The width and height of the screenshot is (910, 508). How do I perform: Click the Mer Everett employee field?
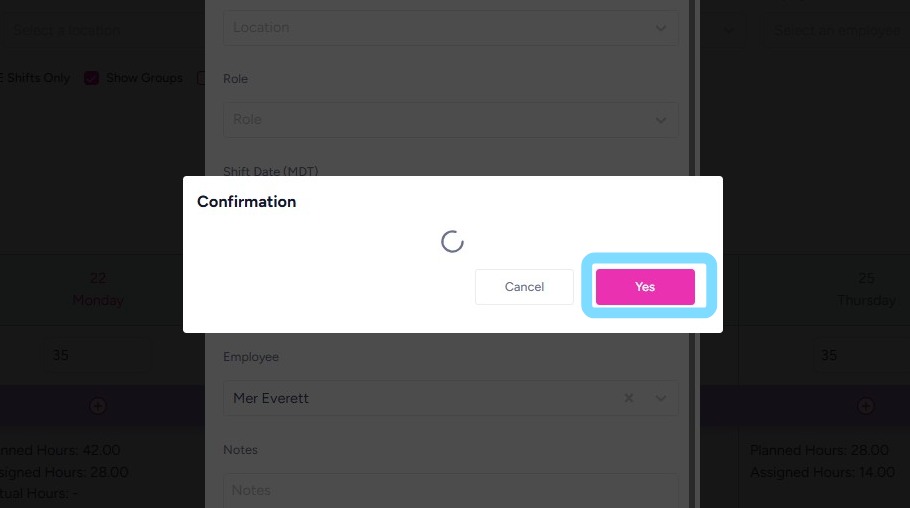[420, 398]
